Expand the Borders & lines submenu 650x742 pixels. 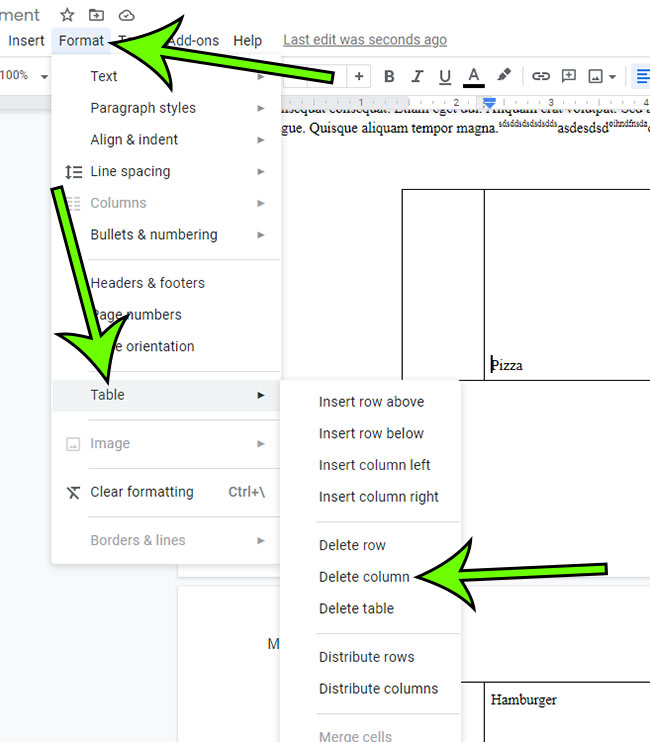point(166,540)
